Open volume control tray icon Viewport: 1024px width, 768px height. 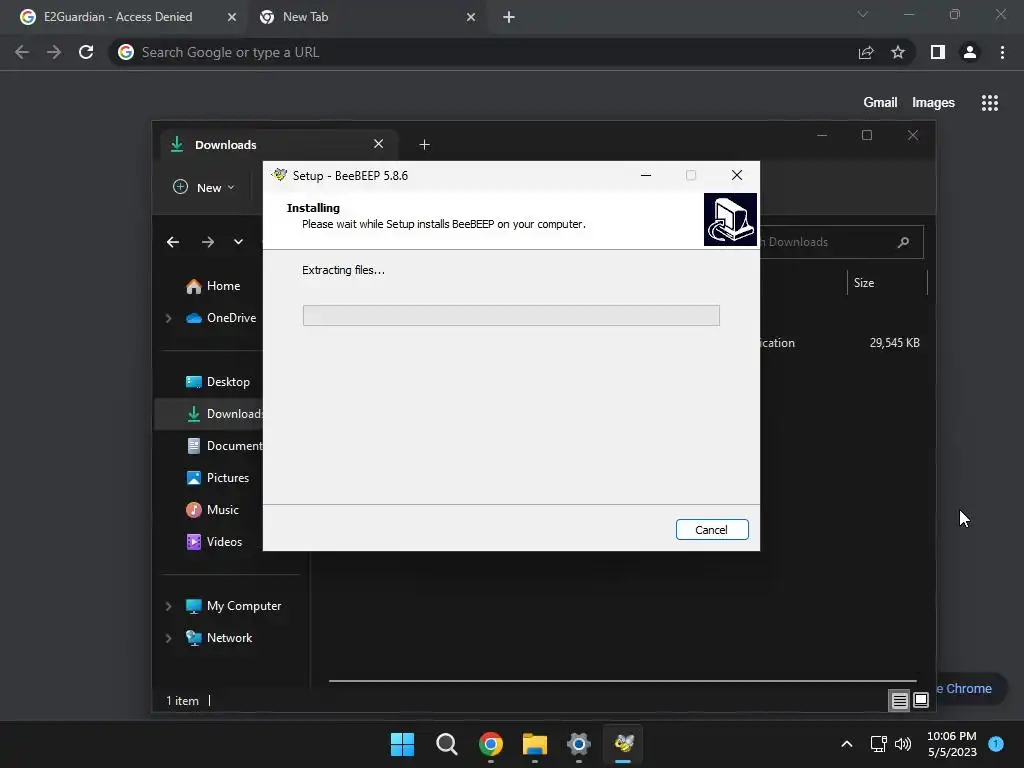[x=903, y=744]
